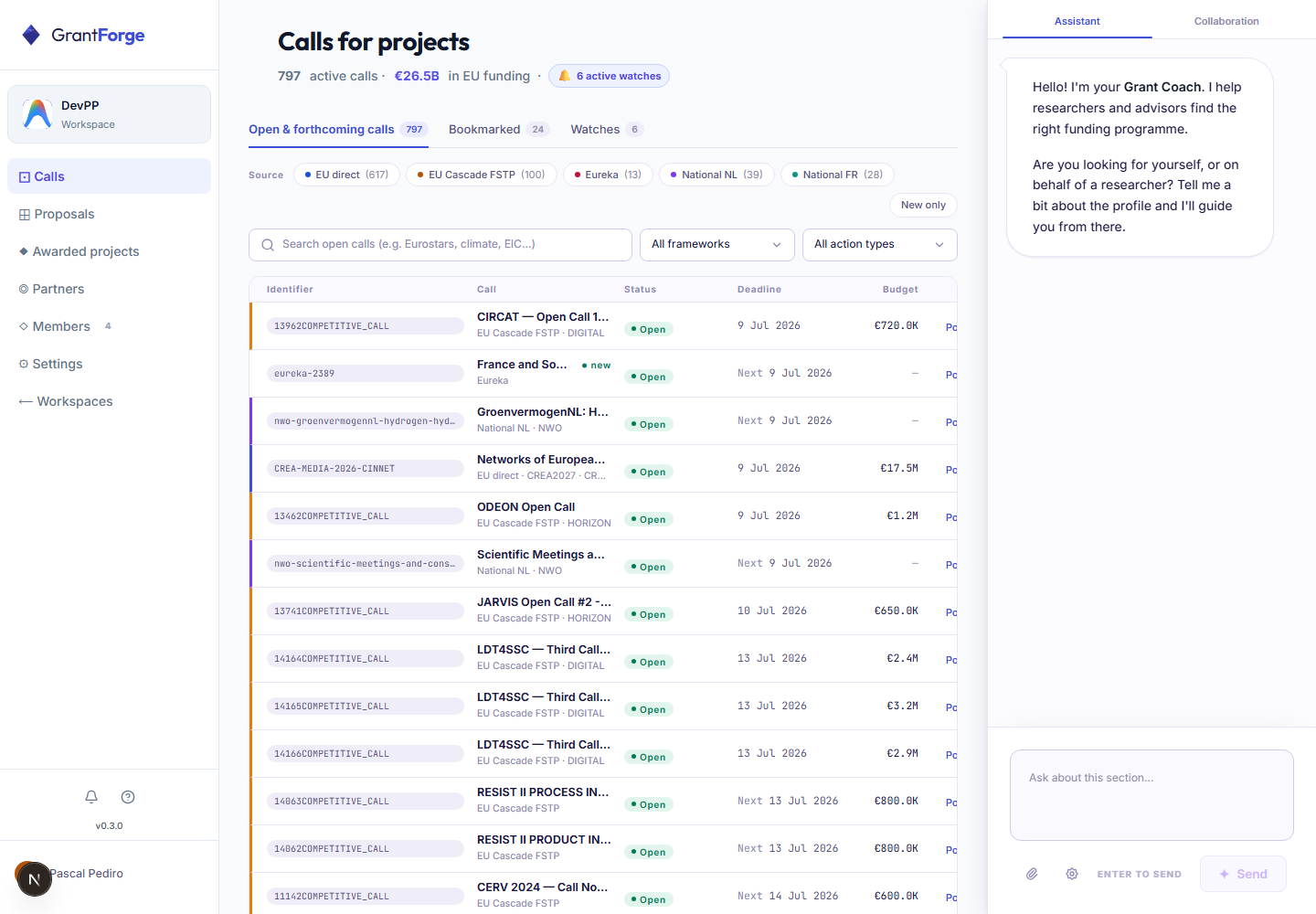Click the search magnifier icon
Screen dimensions: 1316x914
pos(268,245)
